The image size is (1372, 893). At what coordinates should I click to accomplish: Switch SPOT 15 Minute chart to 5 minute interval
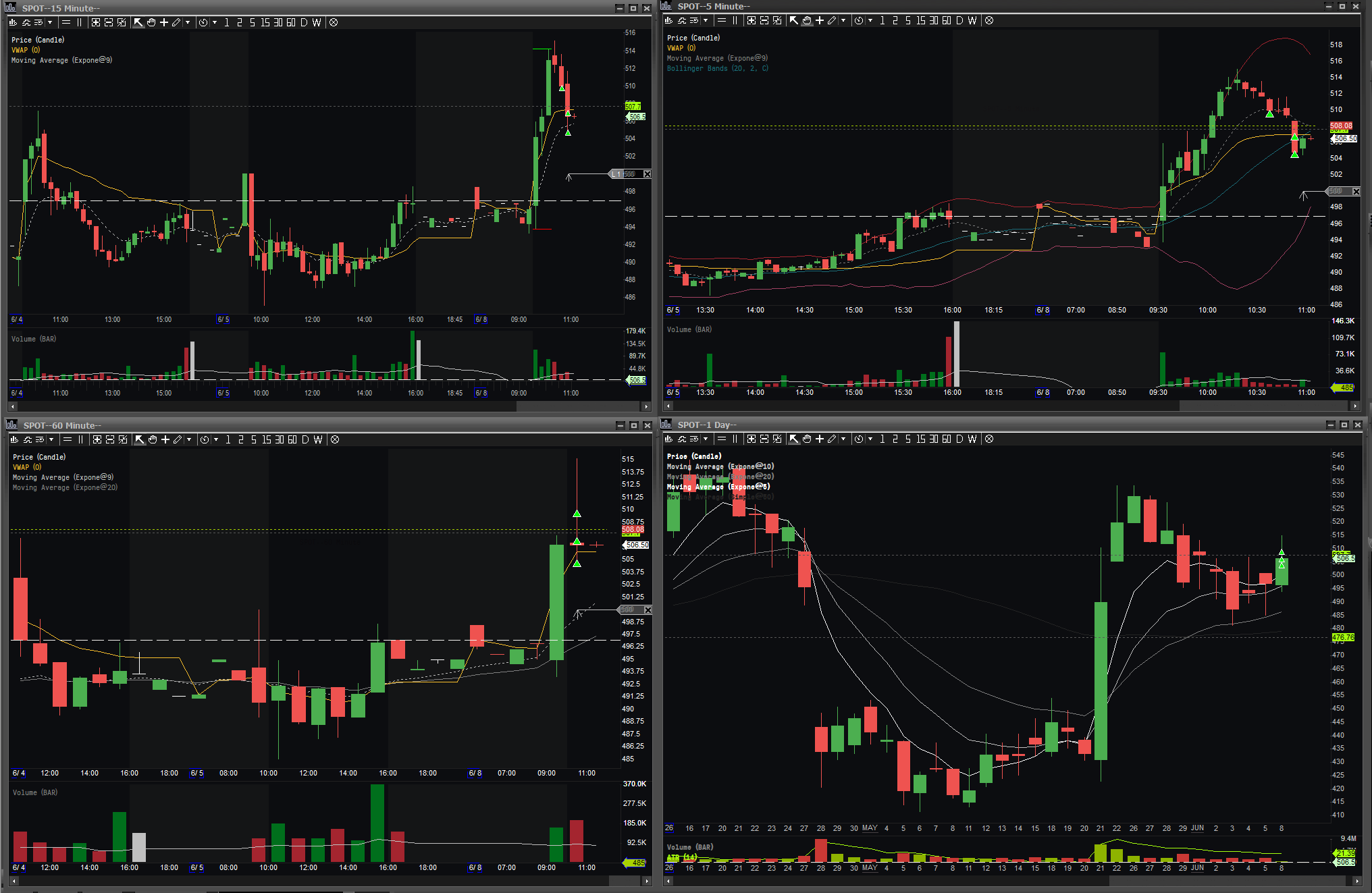coord(253,22)
